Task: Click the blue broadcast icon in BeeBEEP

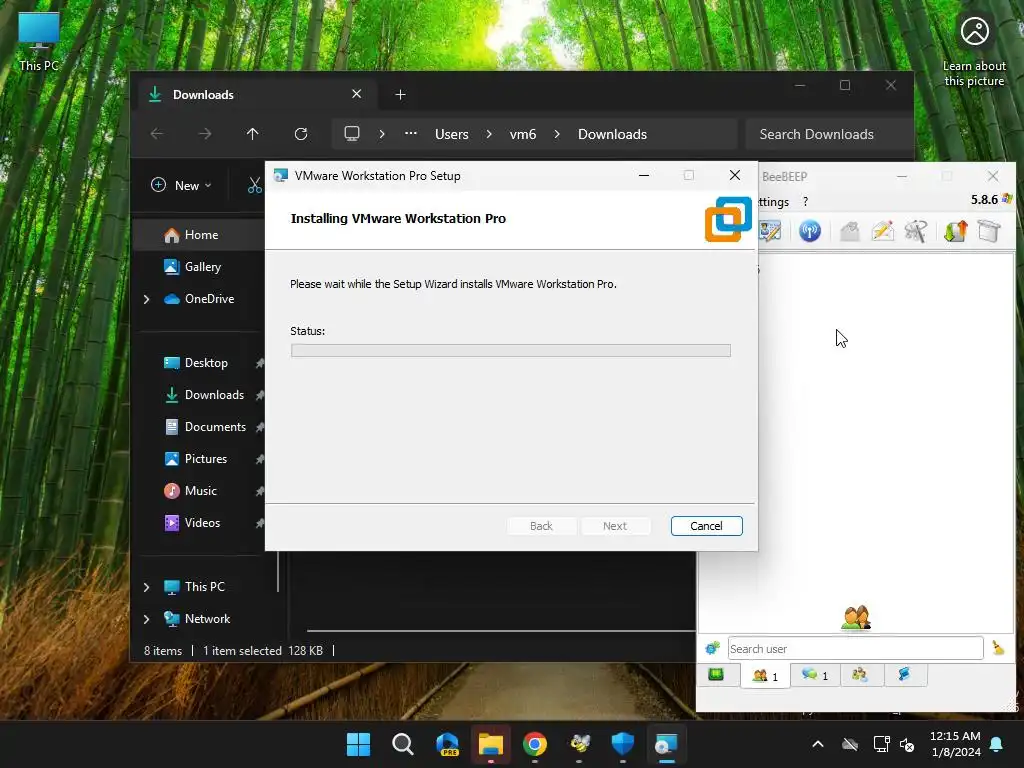Action: [x=810, y=231]
